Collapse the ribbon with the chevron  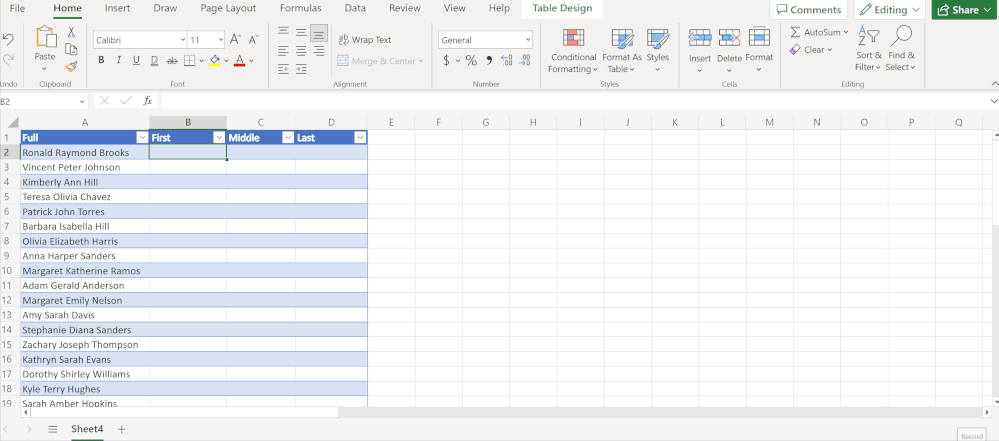(x=994, y=83)
